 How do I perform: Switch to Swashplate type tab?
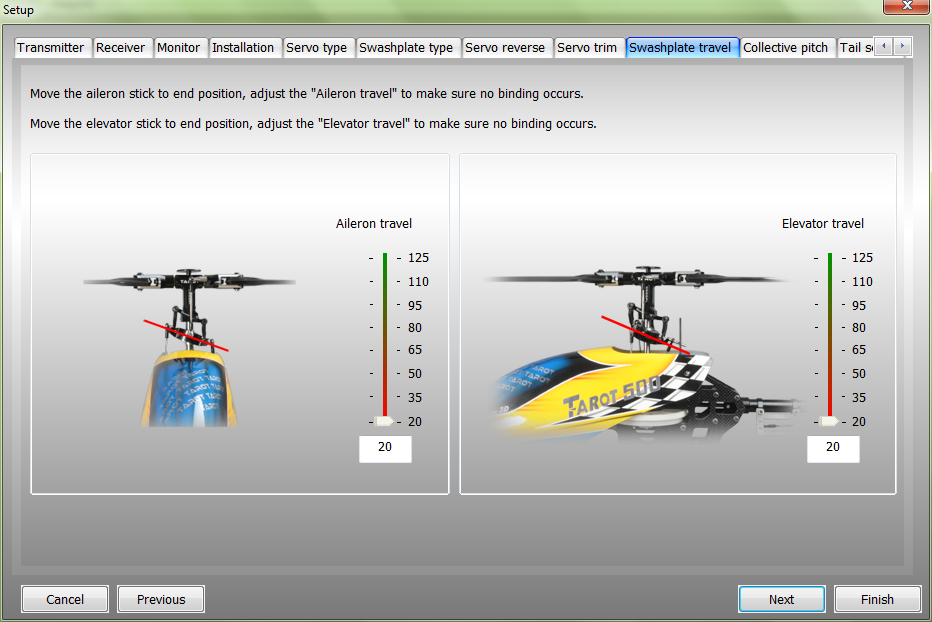406,48
